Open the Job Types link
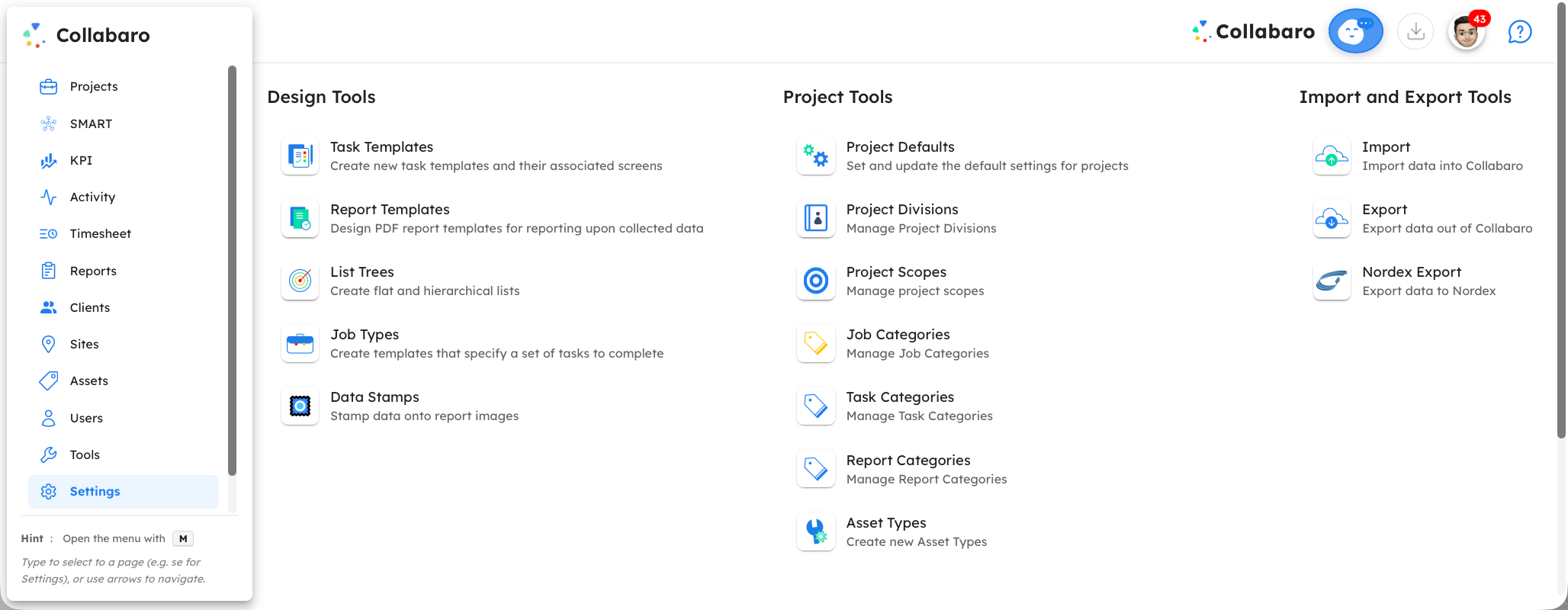This screenshot has width=1568, height=610. (x=365, y=334)
